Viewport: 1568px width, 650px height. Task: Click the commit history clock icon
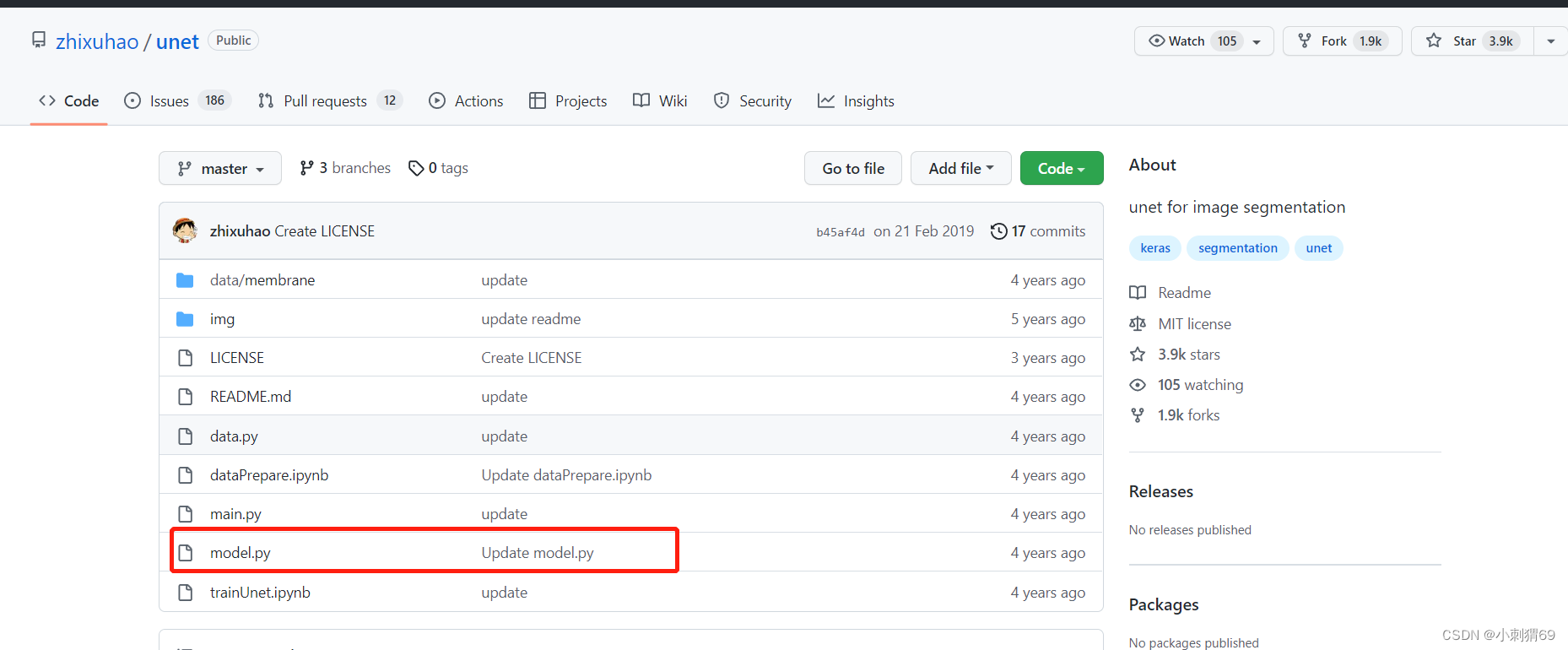coord(998,231)
